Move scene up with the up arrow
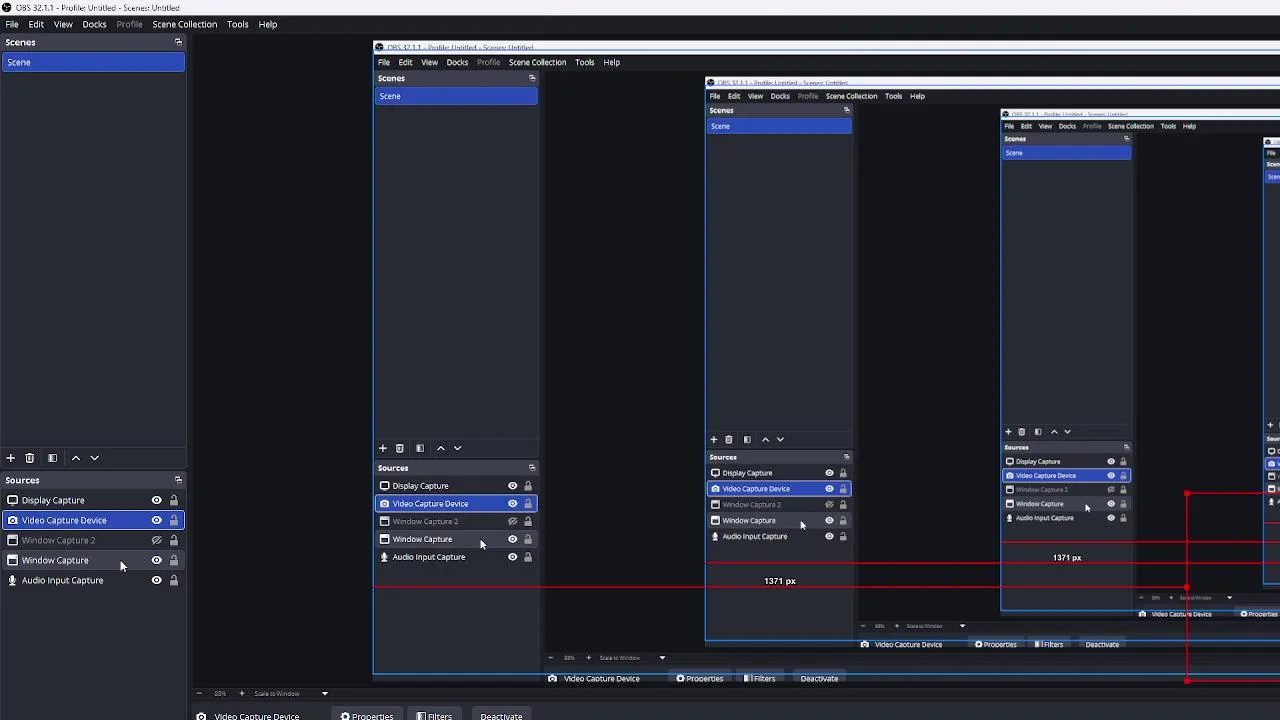This screenshot has height=720, width=1280. 75,458
